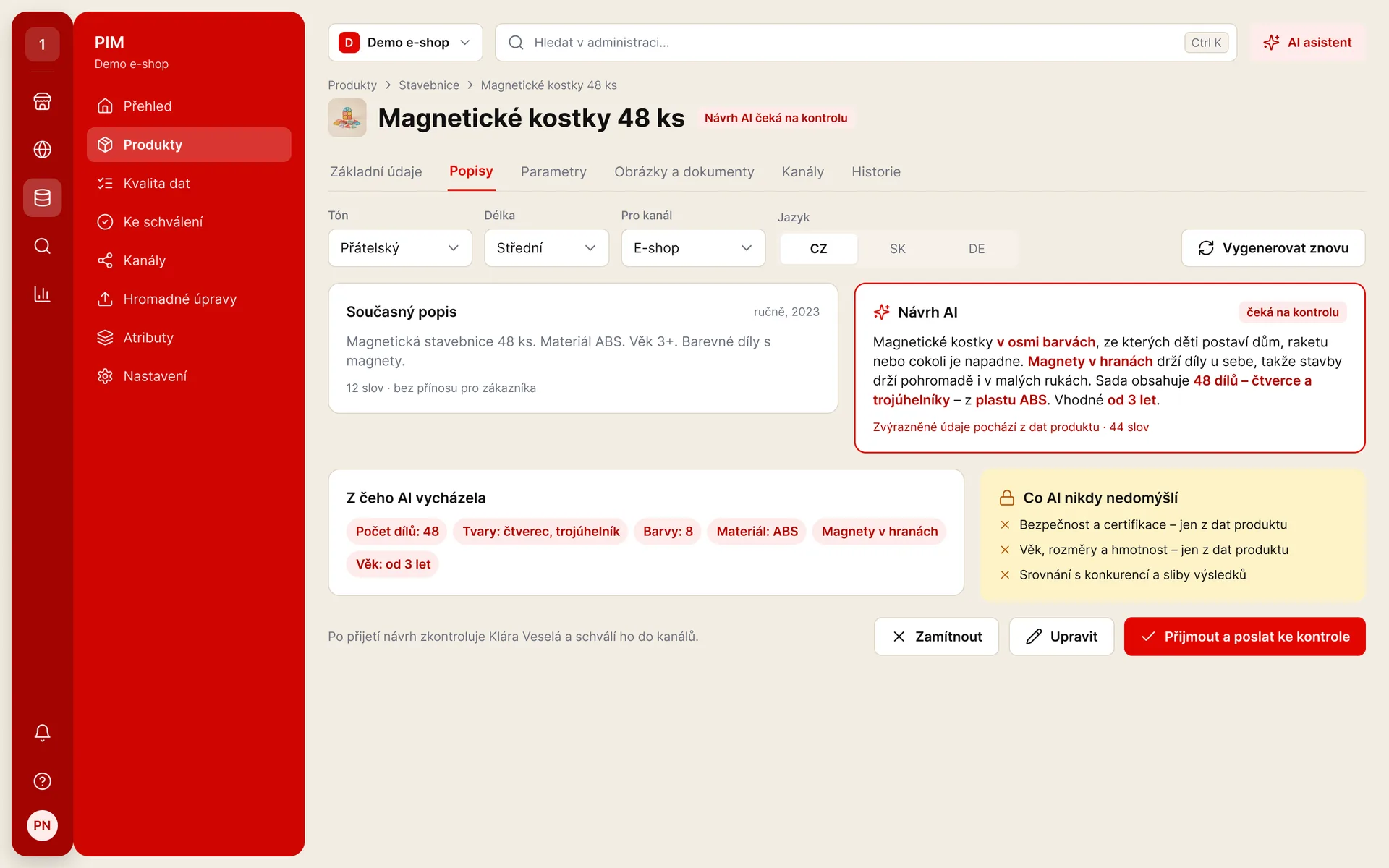Viewport: 1389px width, 868px height.
Task: Open the help question mark icon
Action: pyautogui.click(x=42, y=781)
